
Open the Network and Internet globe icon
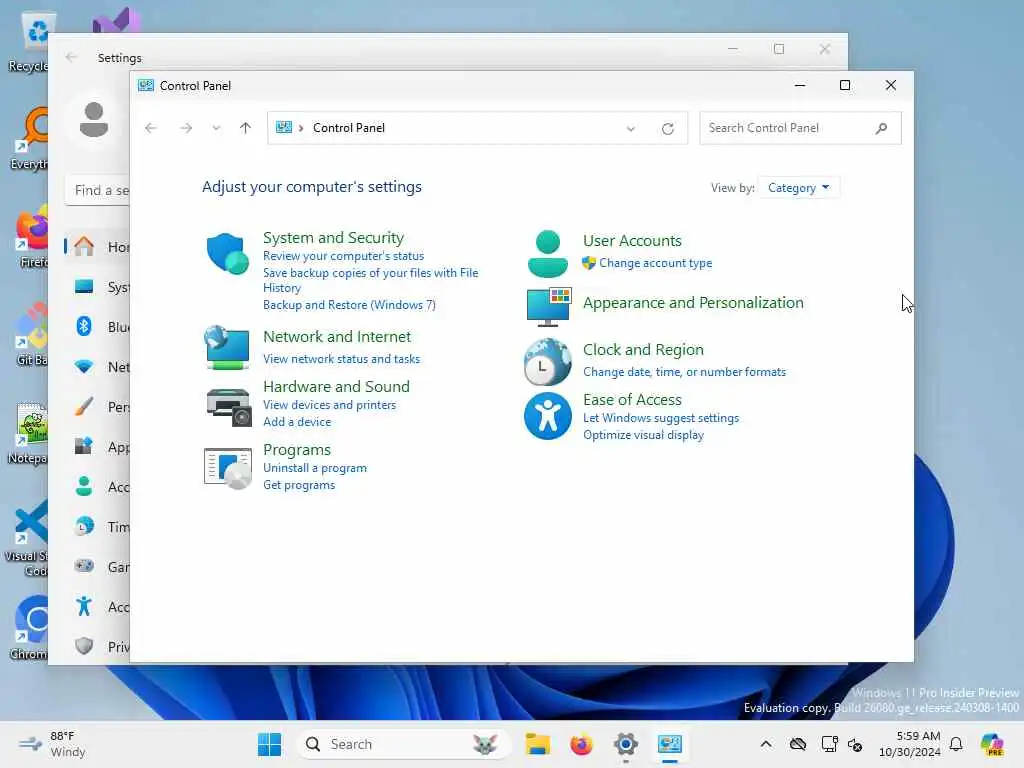tap(227, 347)
